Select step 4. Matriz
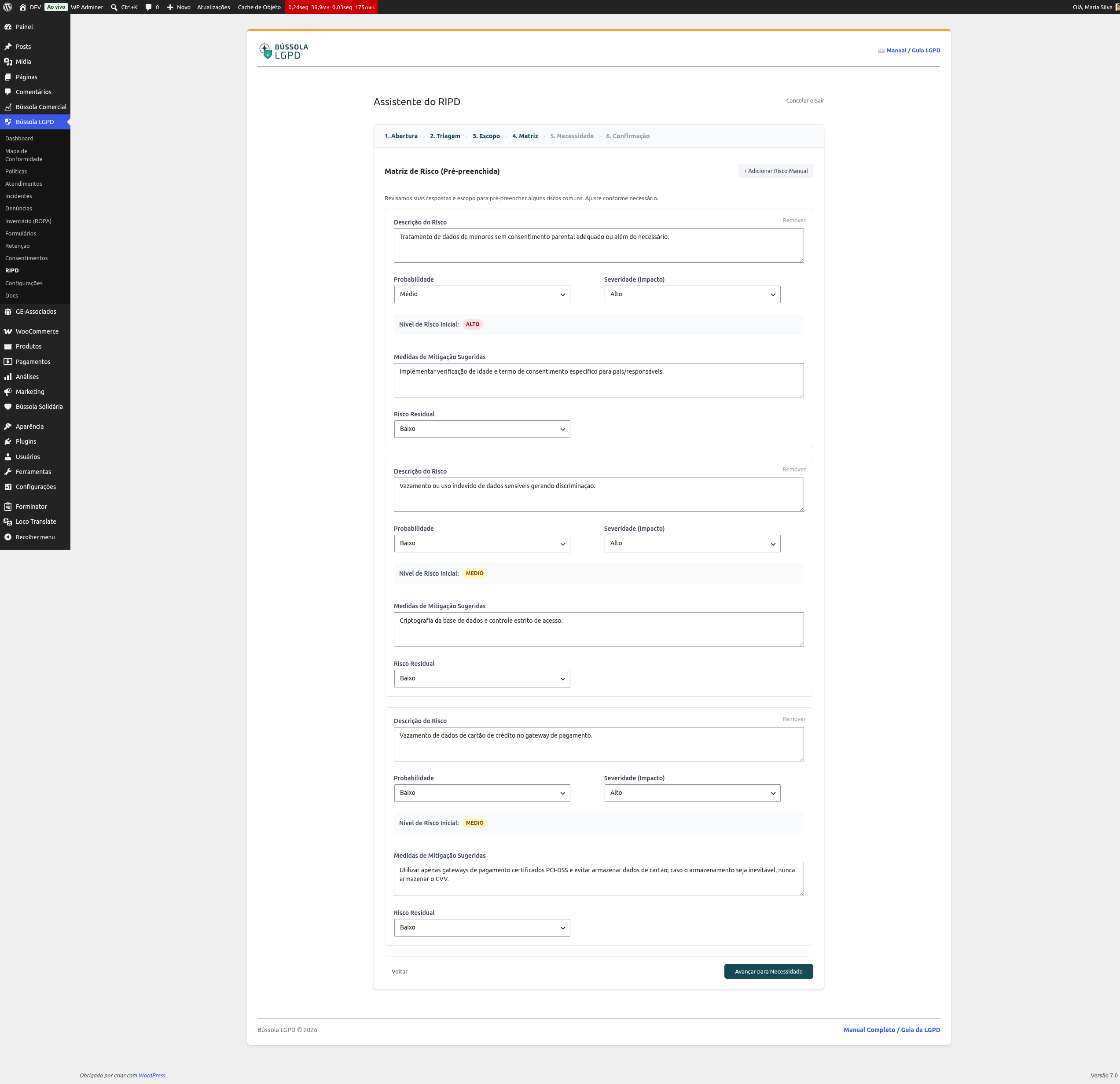The height and width of the screenshot is (1084, 1120). 525,136
